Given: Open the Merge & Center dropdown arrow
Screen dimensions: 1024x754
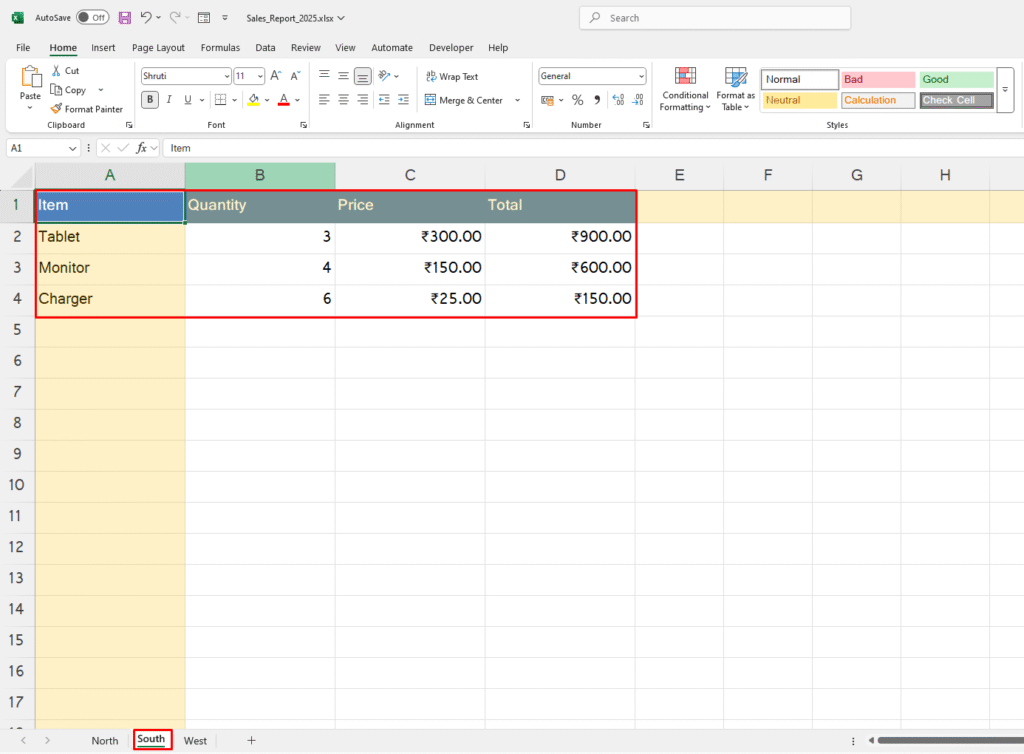Looking at the screenshot, I should point(517,100).
